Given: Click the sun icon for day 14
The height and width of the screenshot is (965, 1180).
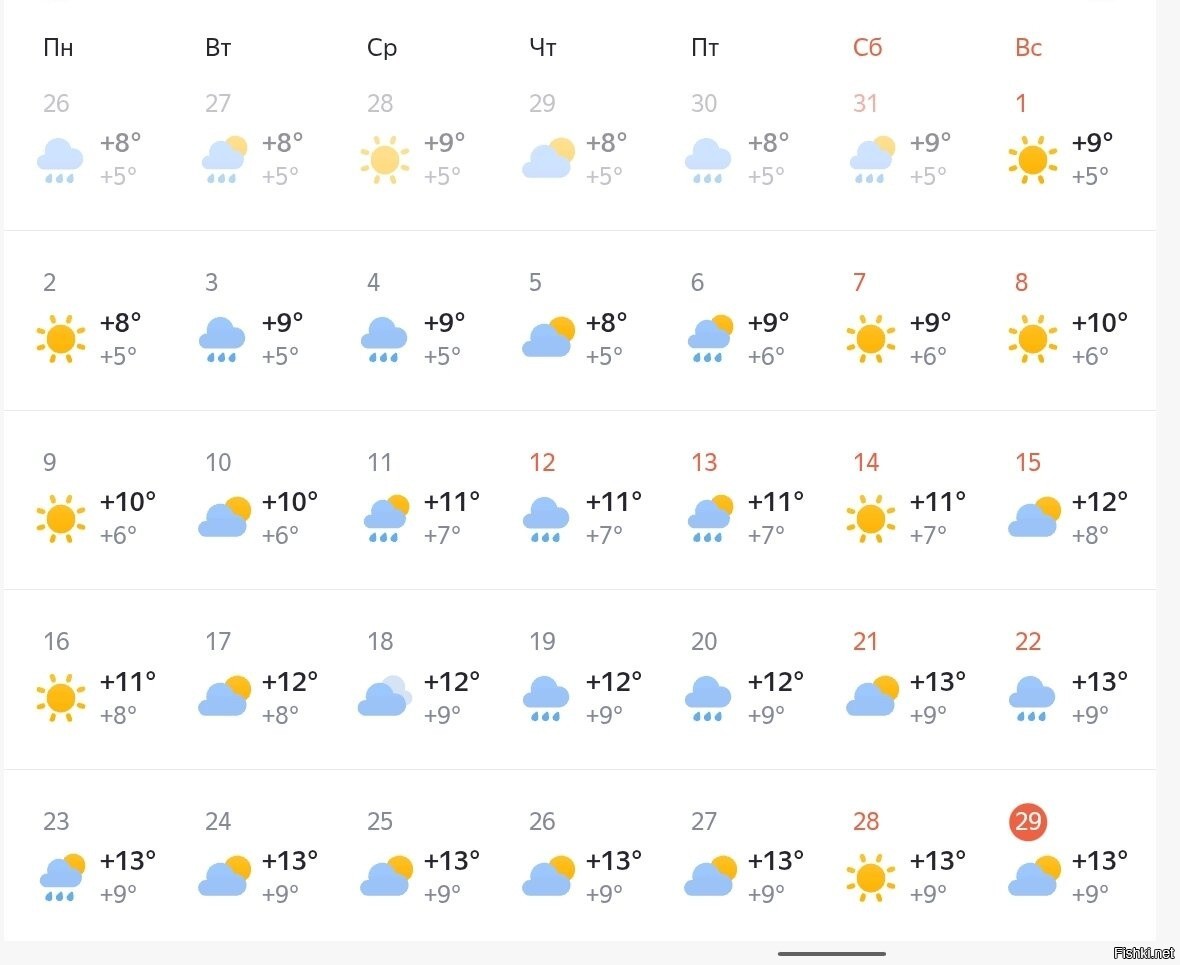Looking at the screenshot, I should (871, 519).
